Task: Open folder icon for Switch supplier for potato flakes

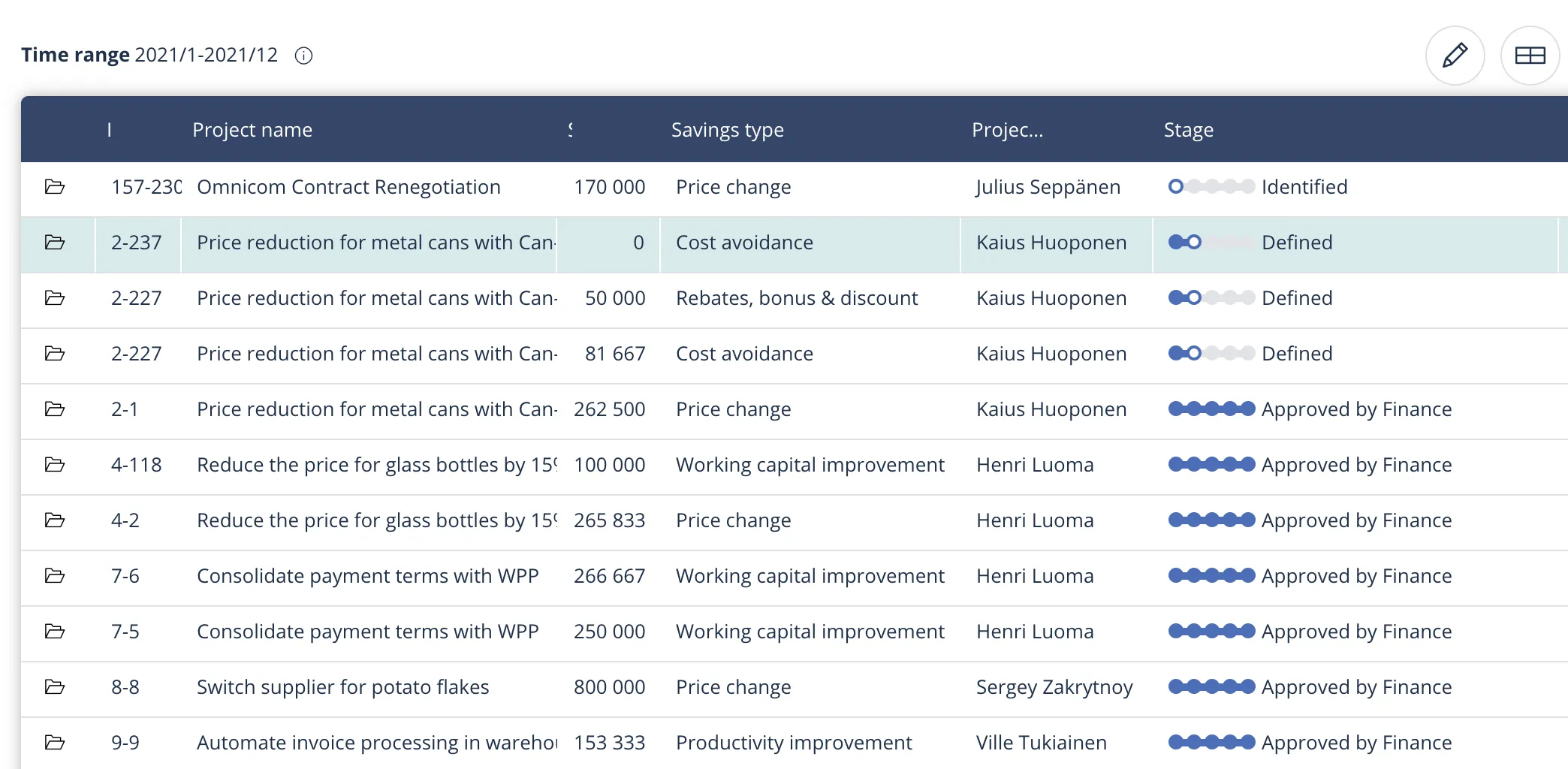Action: coord(55,687)
